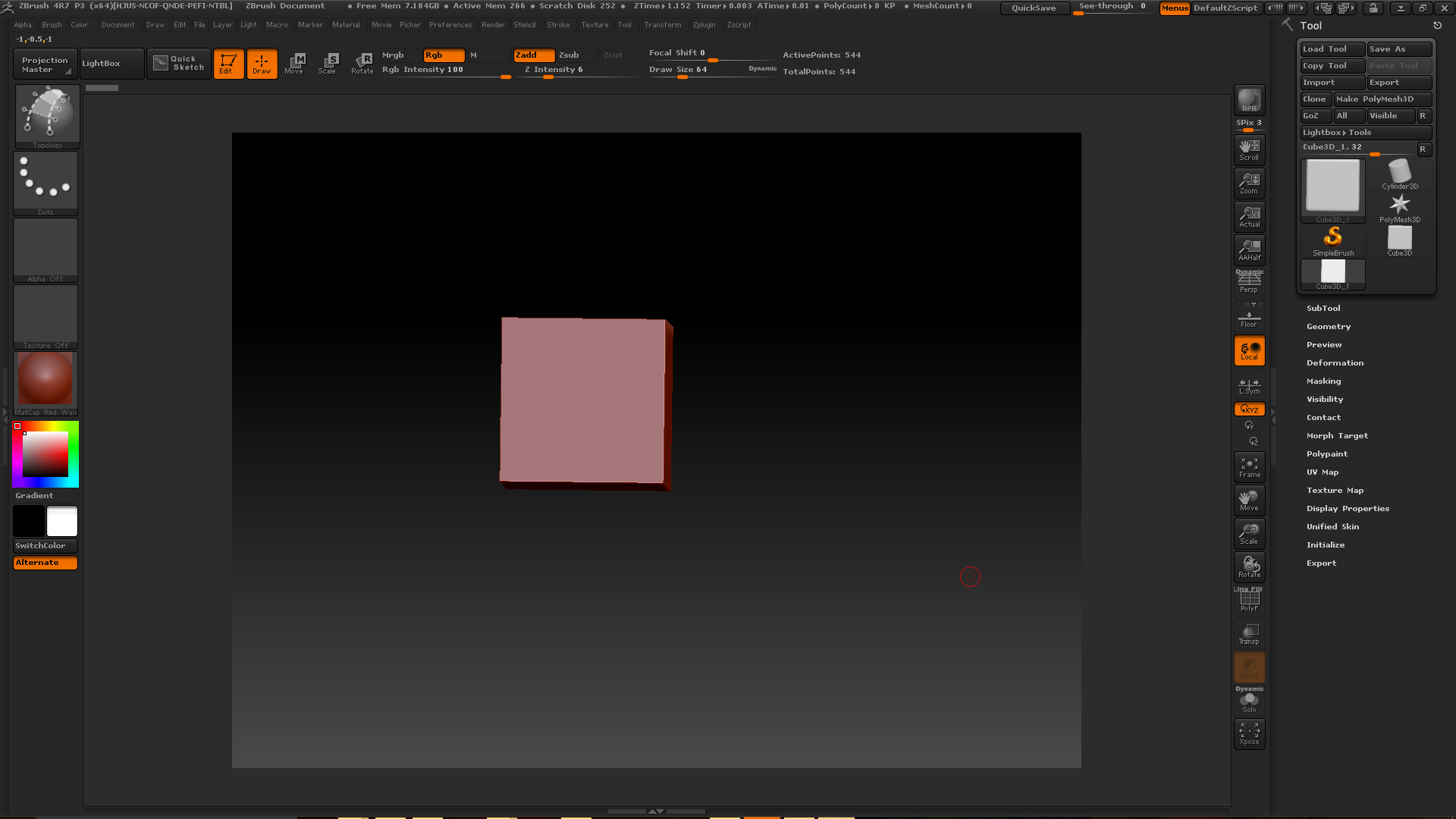The width and height of the screenshot is (1456, 819).
Task: Click the AAHalf zoom icon
Action: (1249, 249)
